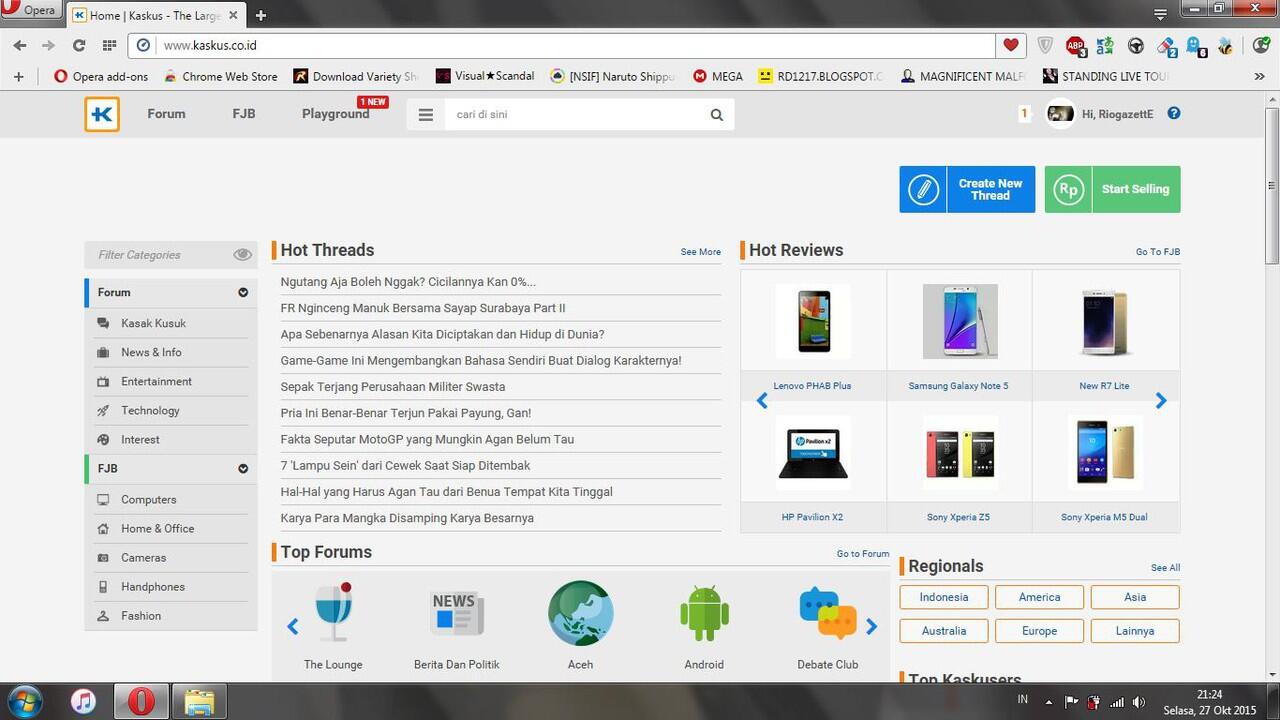Click the search magnifier icon
This screenshot has height=720, width=1280.
coord(716,115)
